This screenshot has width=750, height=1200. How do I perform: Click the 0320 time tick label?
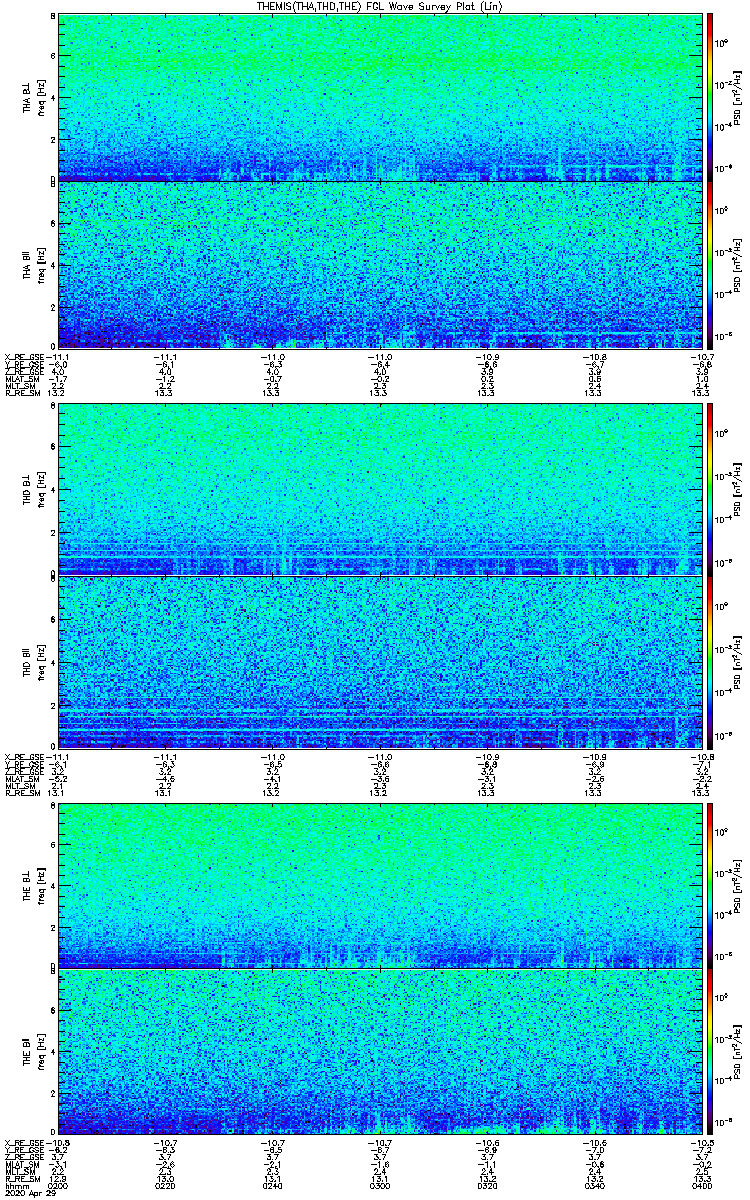(x=487, y=1186)
